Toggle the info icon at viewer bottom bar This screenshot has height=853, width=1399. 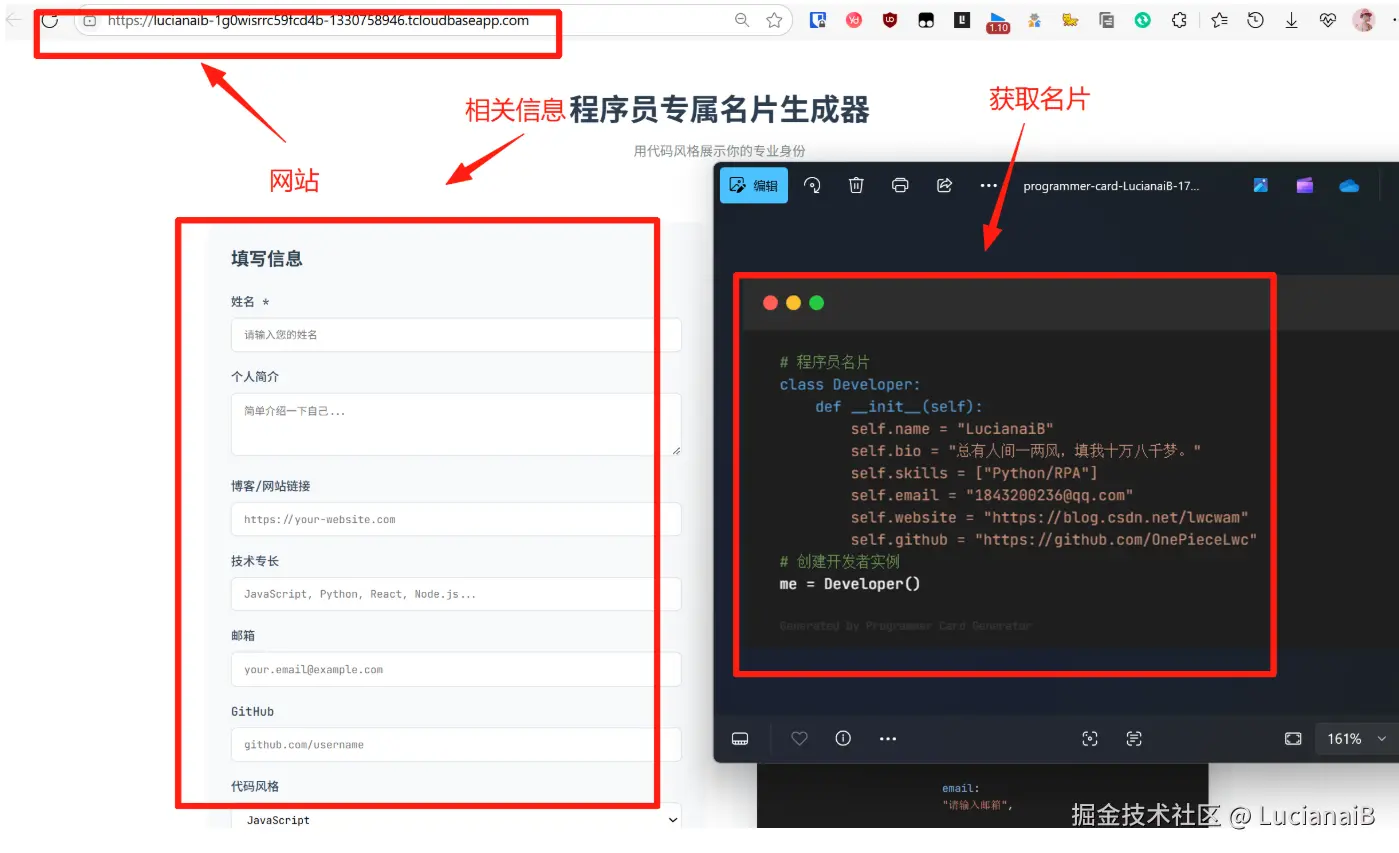(x=843, y=738)
